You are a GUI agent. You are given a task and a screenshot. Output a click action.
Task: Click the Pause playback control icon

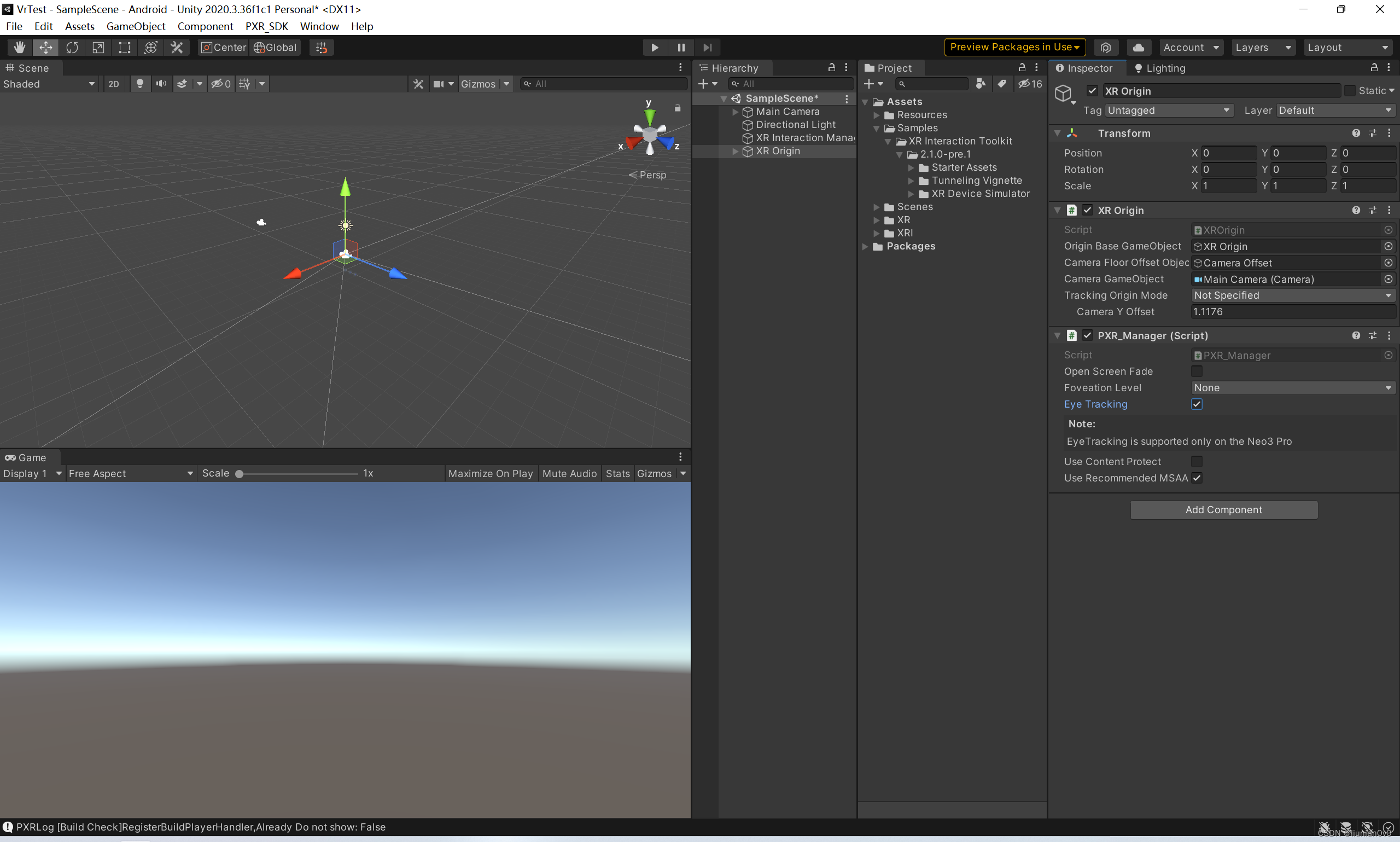pyautogui.click(x=680, y=47)
